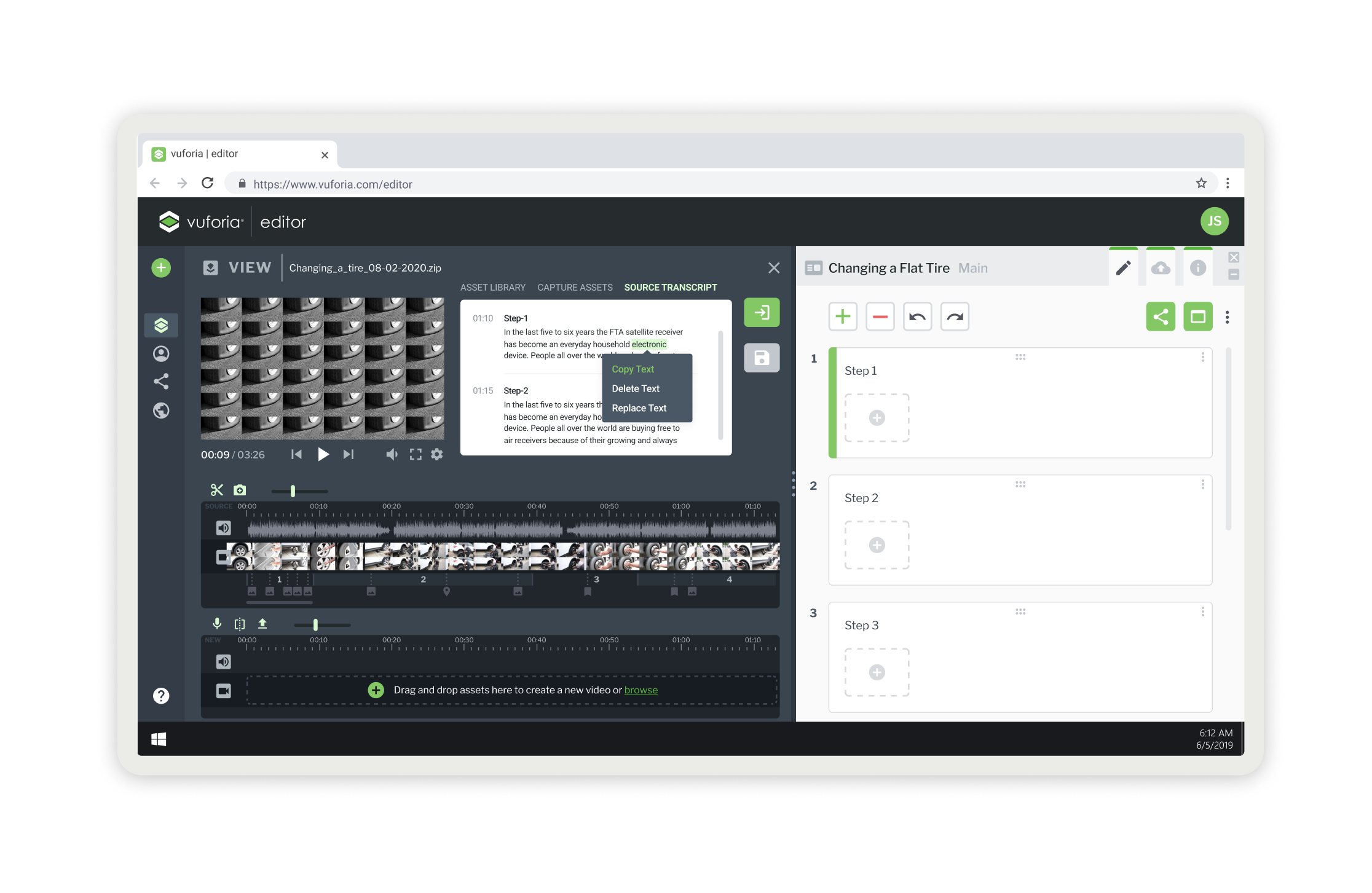This screenshot has width=1372, height=893.
Task: Click the green share button in the steps toolbar
Action: (1160, 317)
